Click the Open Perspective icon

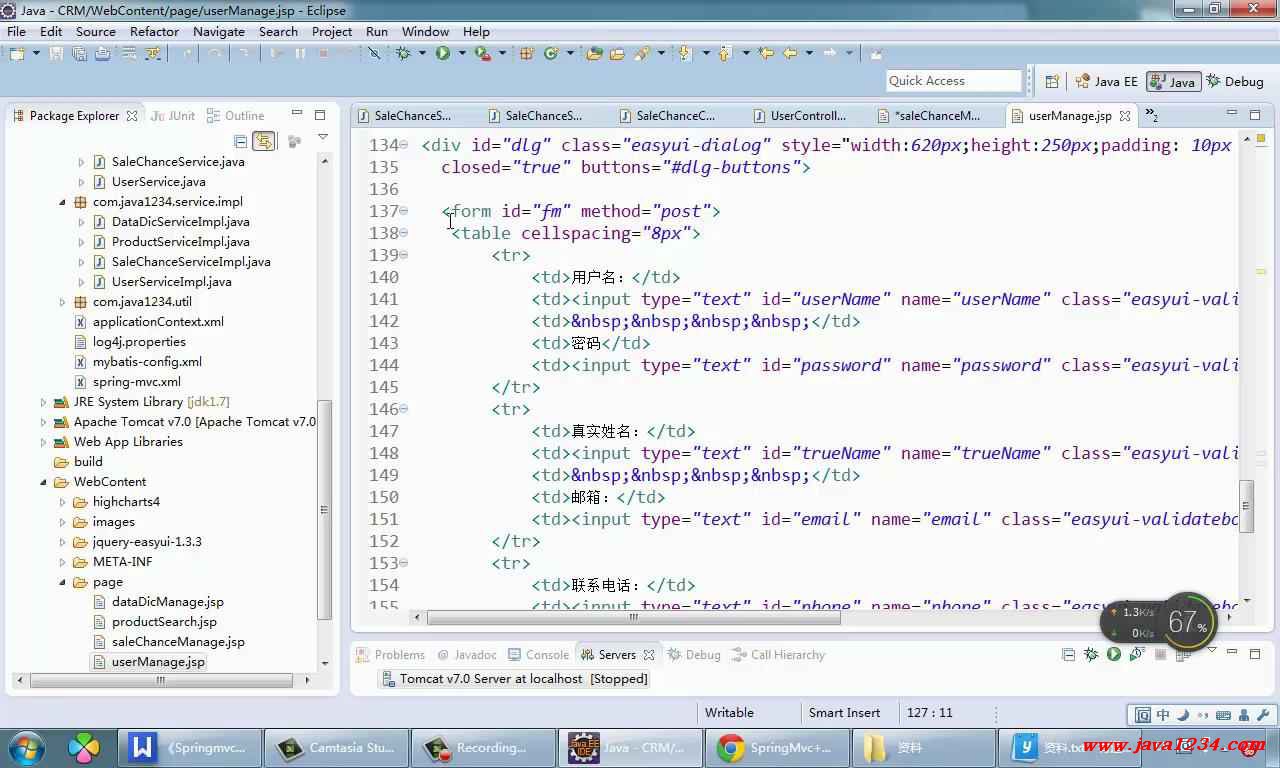pyautogui.click(x=1052, y=82)
